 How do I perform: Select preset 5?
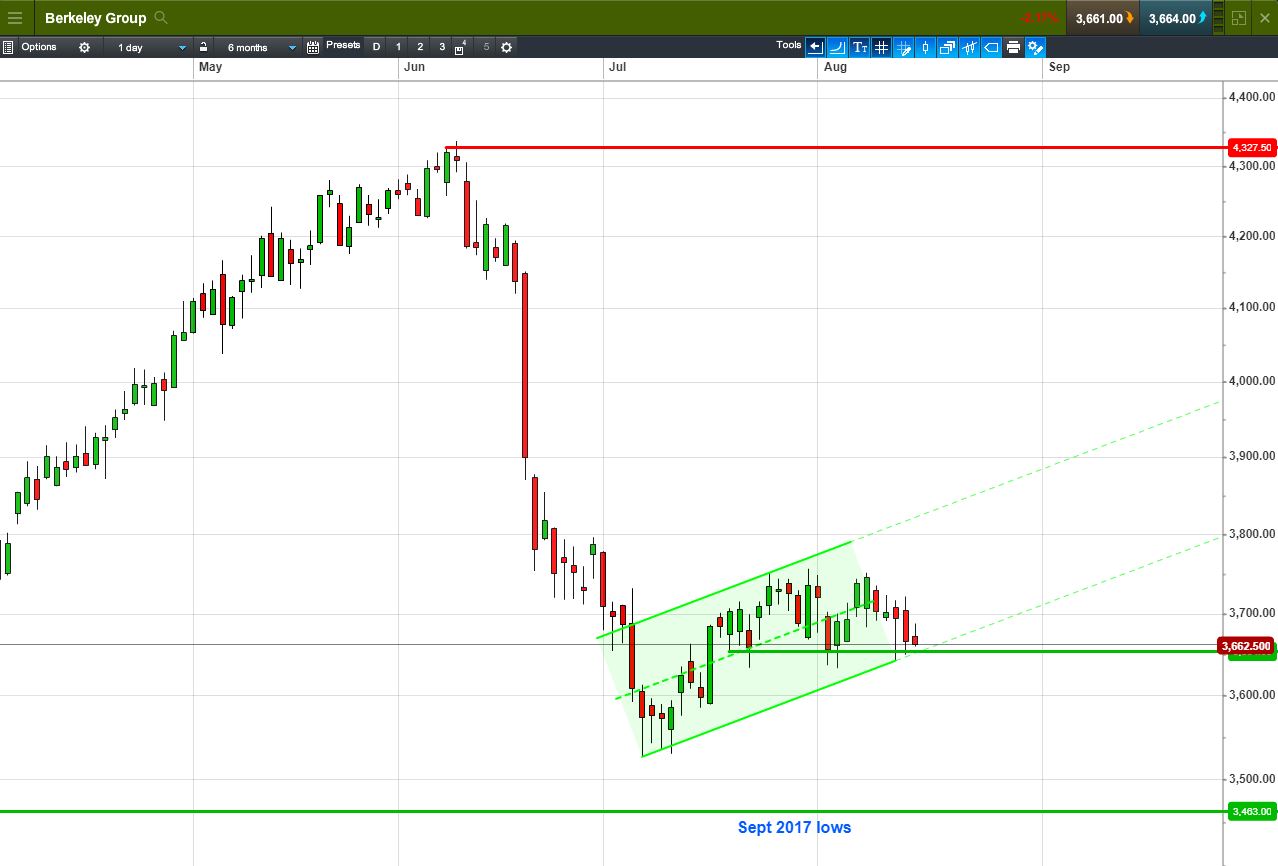(486, 47)
